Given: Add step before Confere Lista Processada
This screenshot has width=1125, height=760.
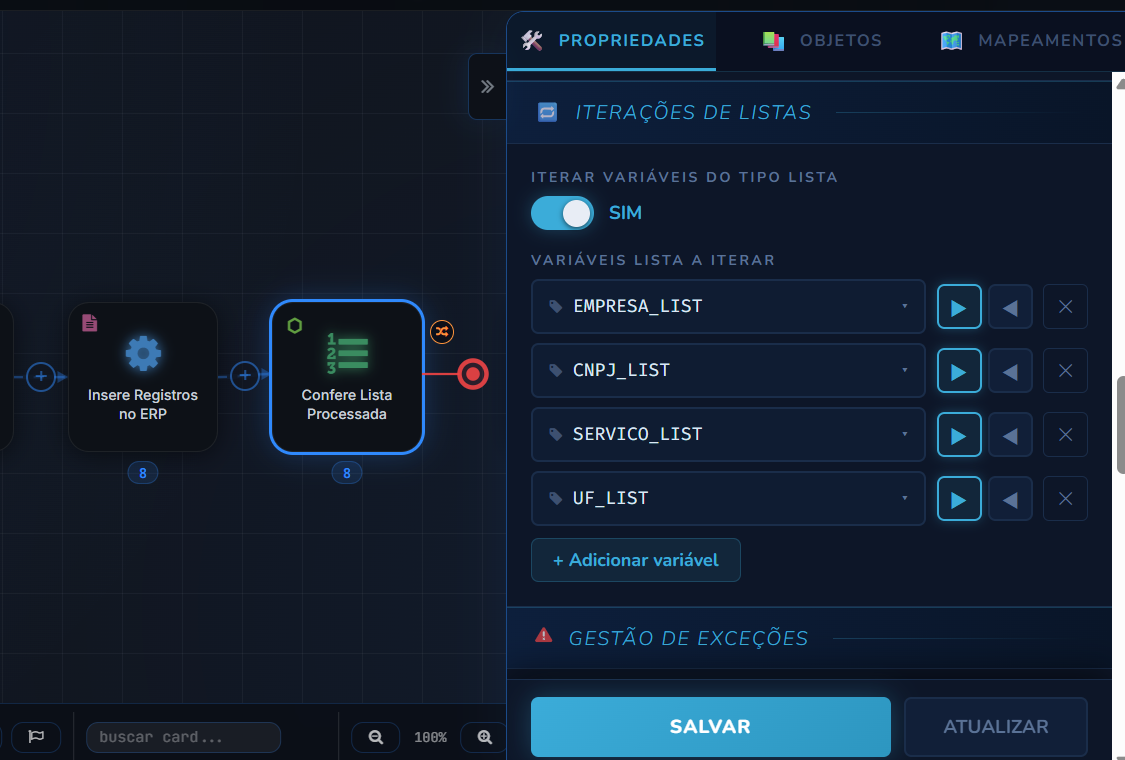Looking at the screenshot, I should tap(245, 375).
